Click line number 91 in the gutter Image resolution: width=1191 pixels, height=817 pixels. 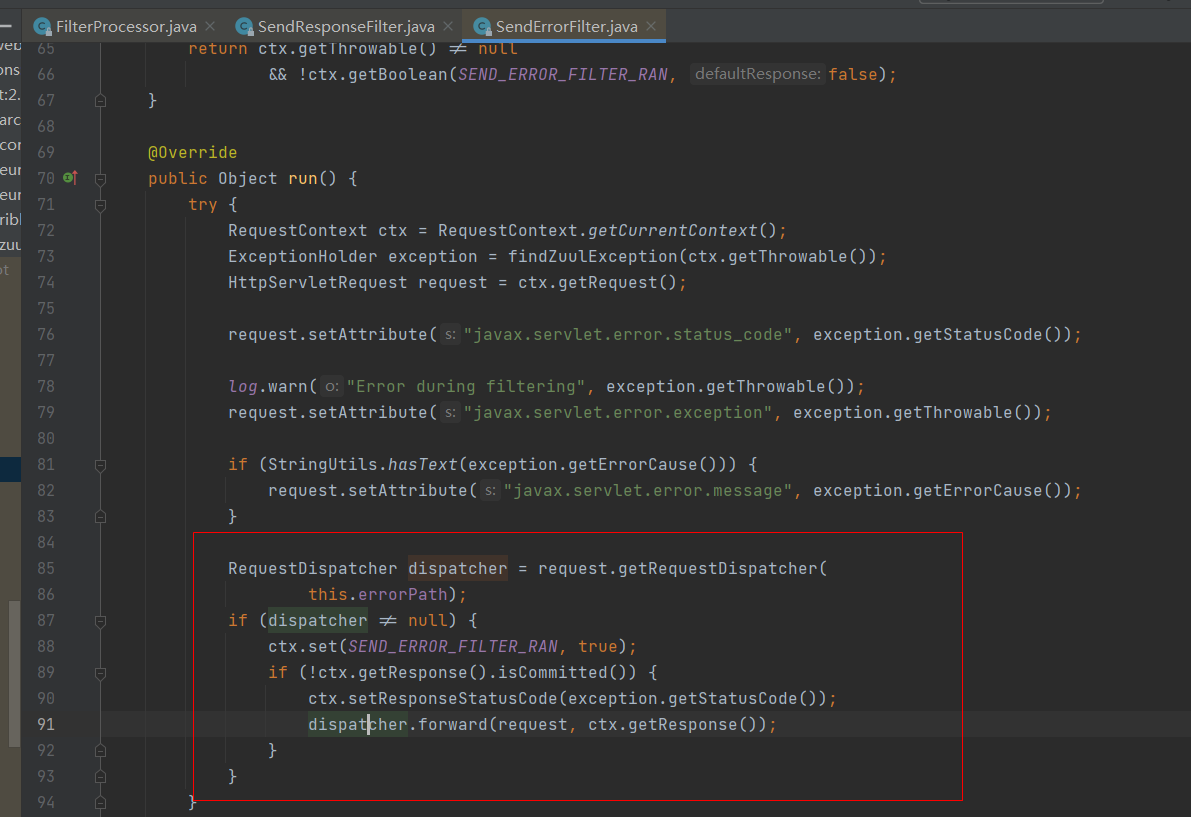[x=46, y=724]
